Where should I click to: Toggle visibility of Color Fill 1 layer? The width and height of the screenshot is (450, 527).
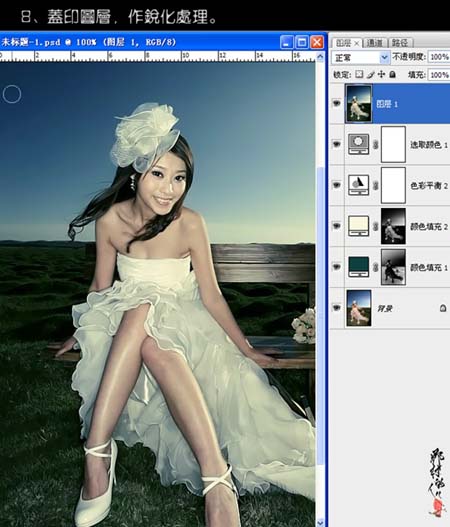coord(336,267)
